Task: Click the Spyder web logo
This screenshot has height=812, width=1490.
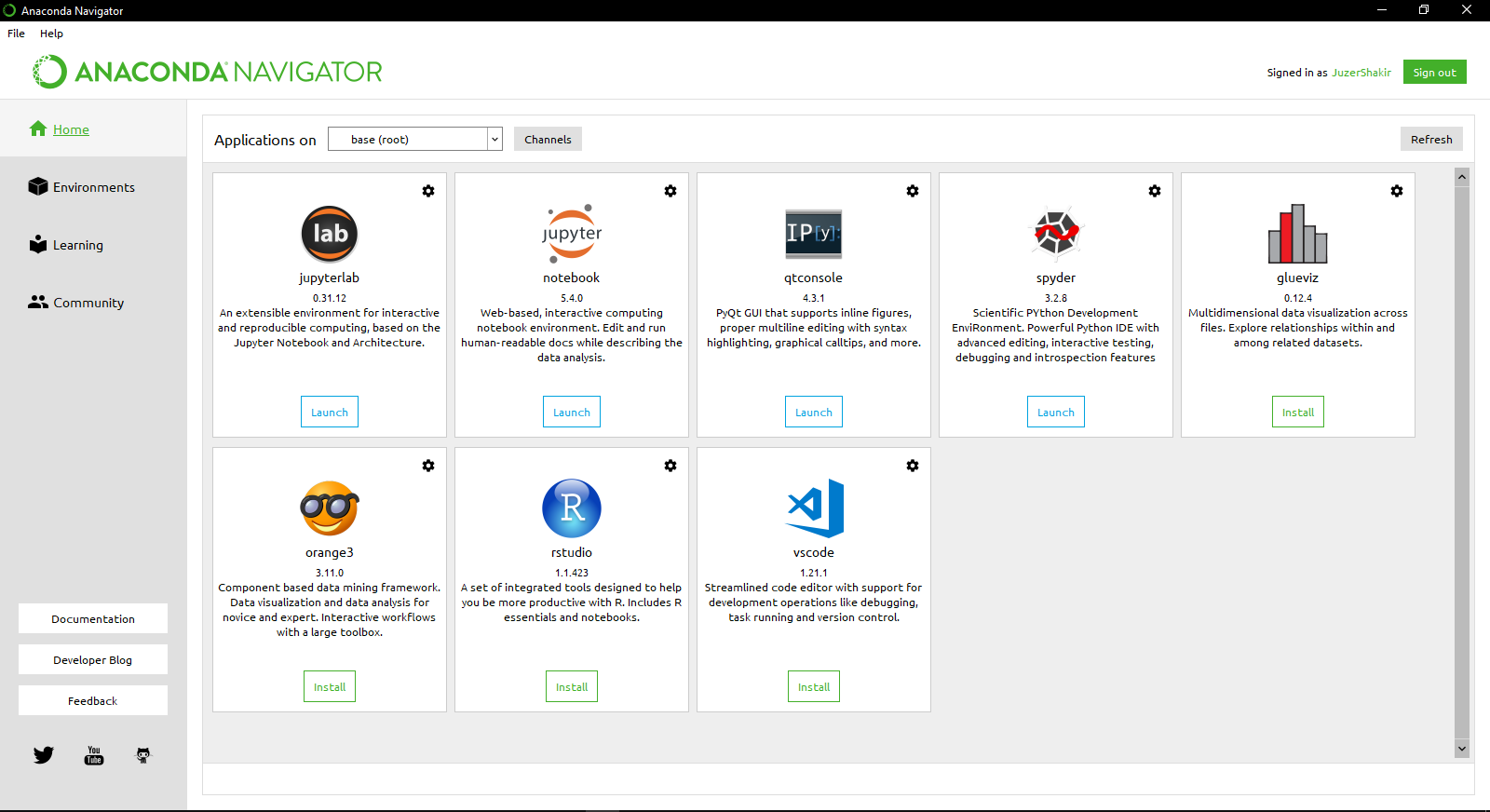Action: (x=1056, y=232)
